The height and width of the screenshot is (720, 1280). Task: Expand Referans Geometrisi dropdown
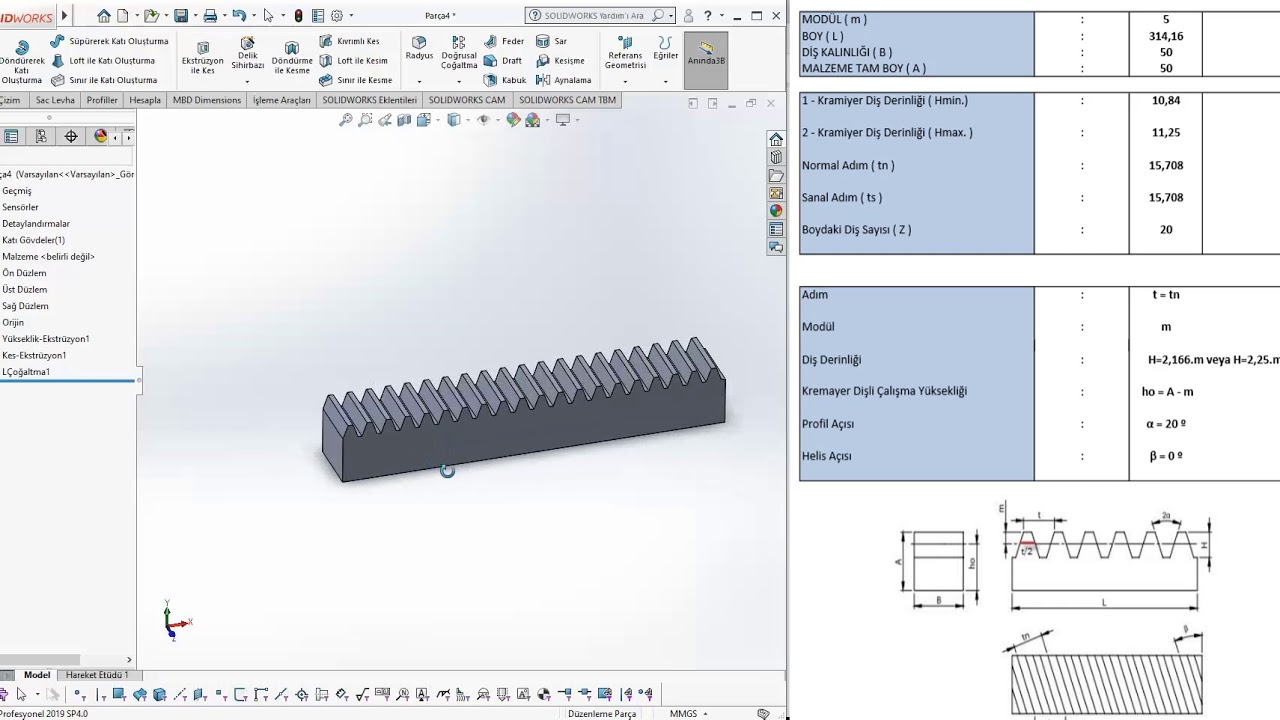pos(625,81)
